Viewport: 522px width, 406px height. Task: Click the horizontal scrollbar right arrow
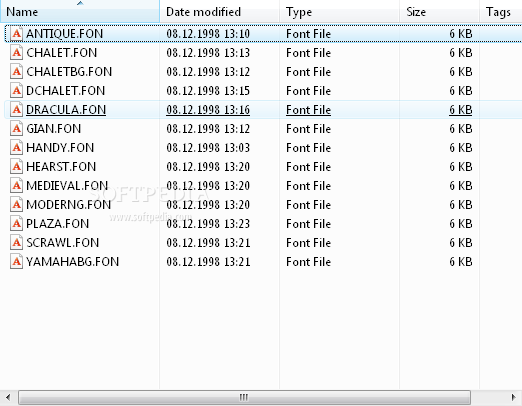click(x=514, y=397)
